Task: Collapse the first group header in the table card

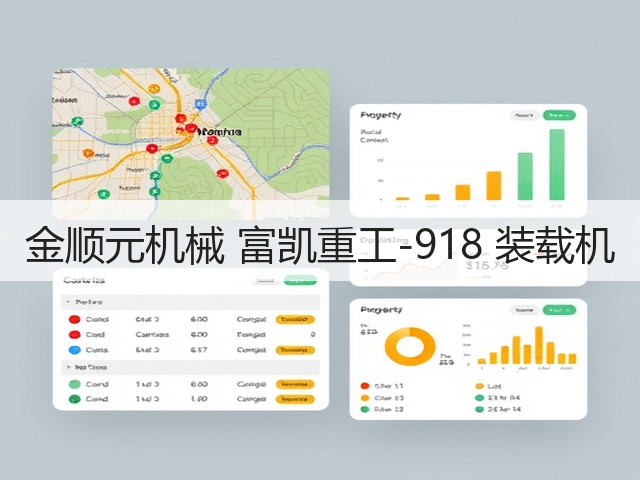Action: tap(68, 302)
